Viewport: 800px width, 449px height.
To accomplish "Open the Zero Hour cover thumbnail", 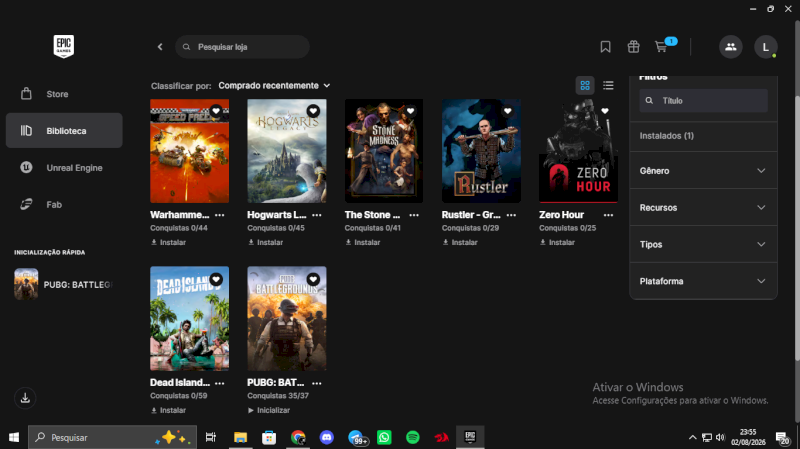I will [x=578, y=151].
